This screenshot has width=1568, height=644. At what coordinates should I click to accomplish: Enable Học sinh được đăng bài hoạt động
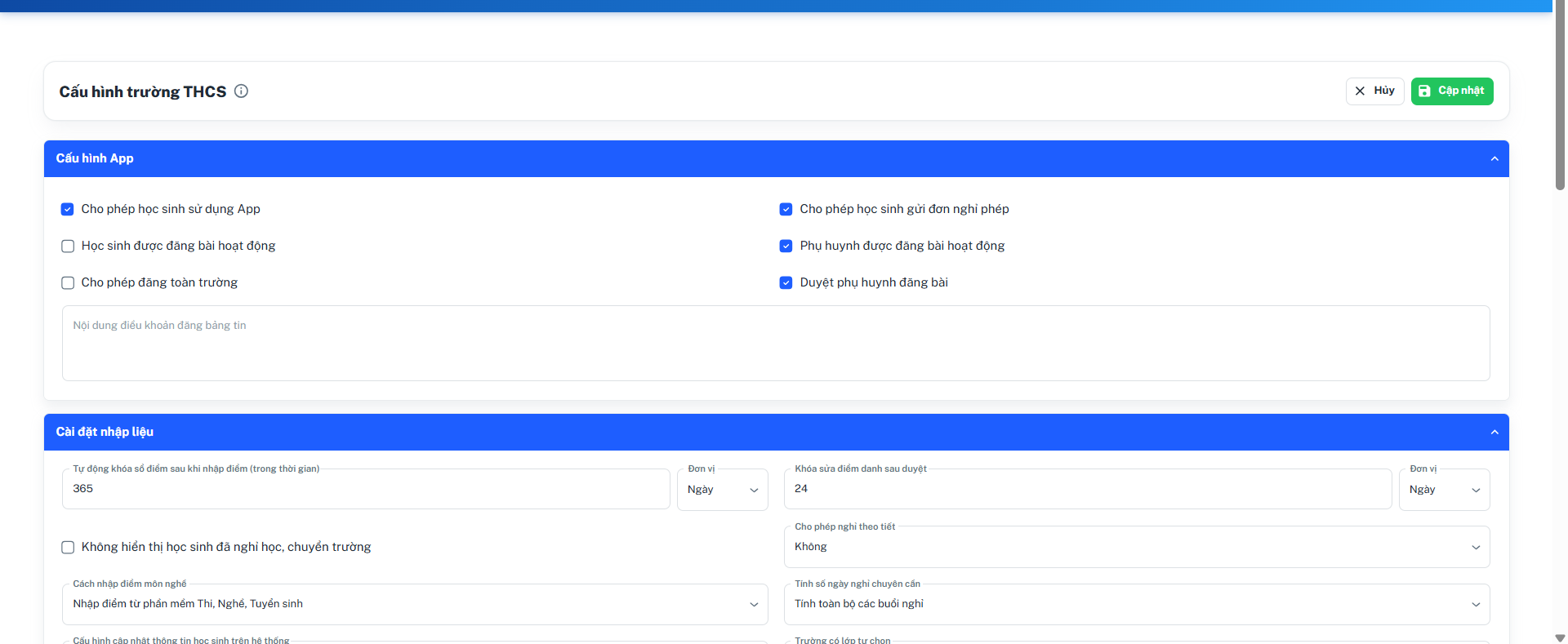(x=68, y=246)
